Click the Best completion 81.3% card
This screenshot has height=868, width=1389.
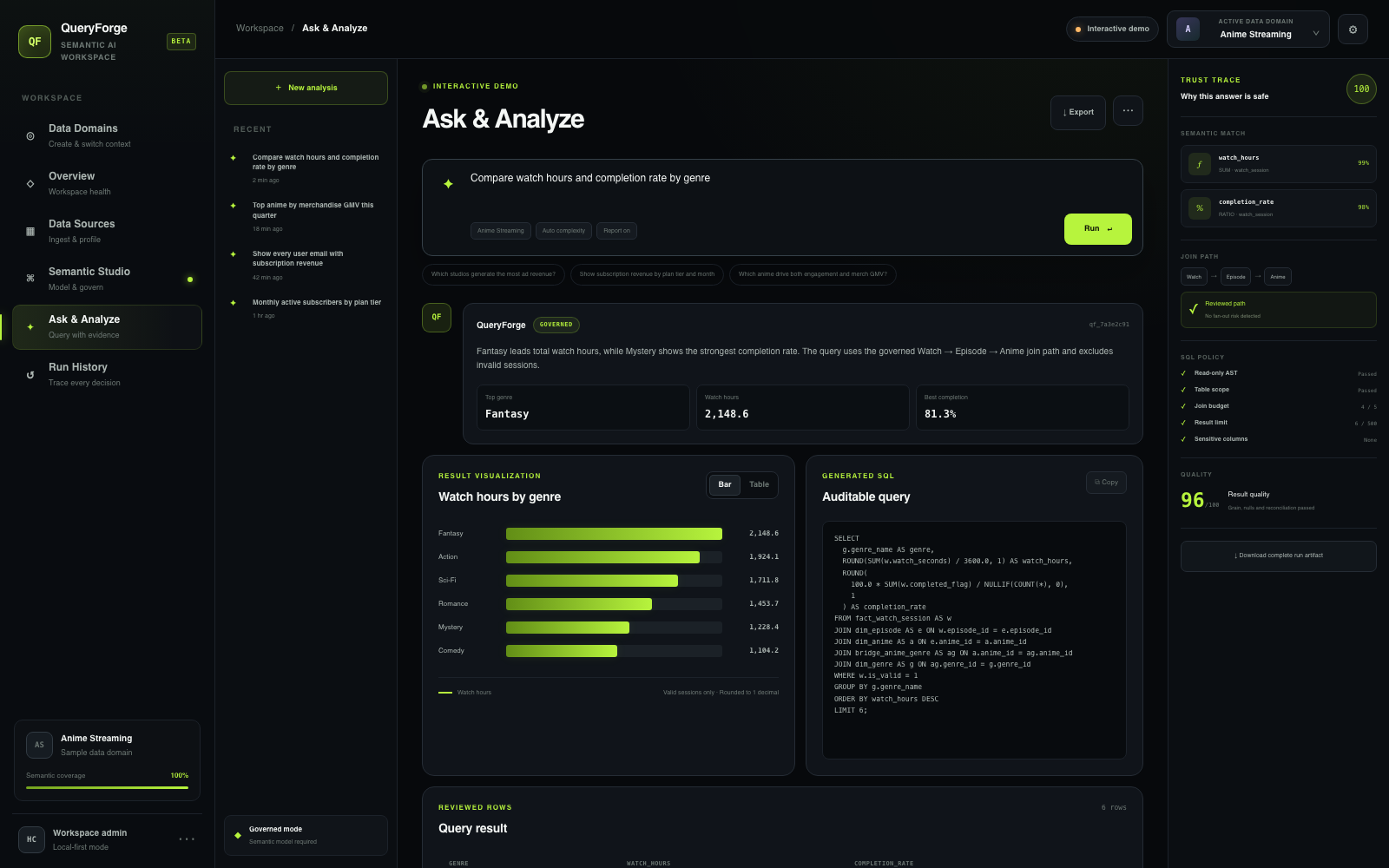(x=1022, y=408)
